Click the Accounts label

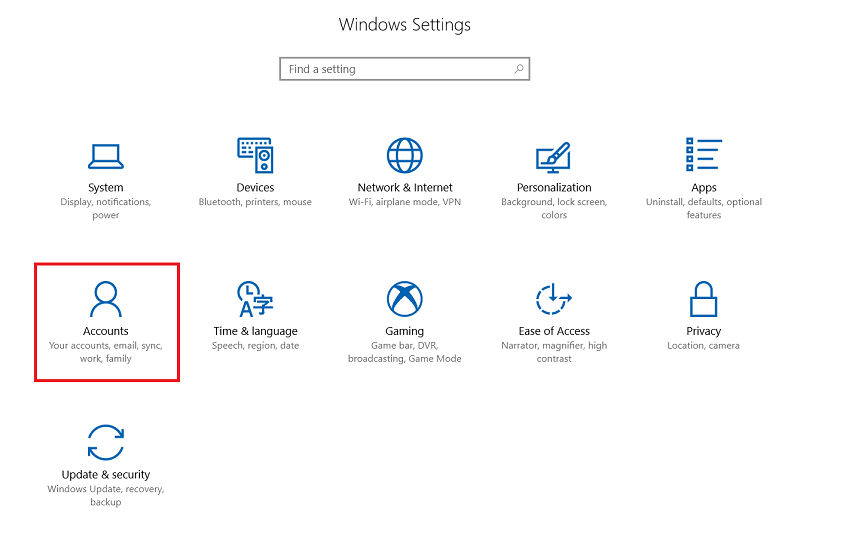[106, 331]
